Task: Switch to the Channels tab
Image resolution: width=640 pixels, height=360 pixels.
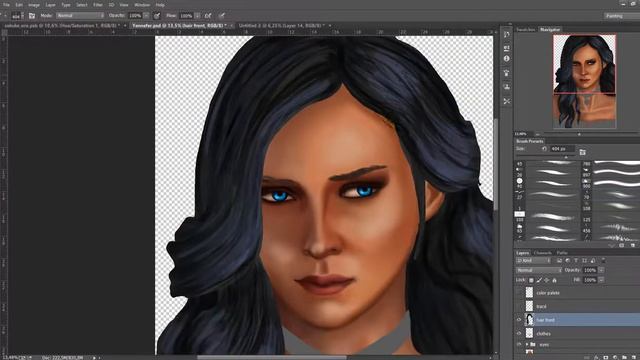Action: (542, 253)
